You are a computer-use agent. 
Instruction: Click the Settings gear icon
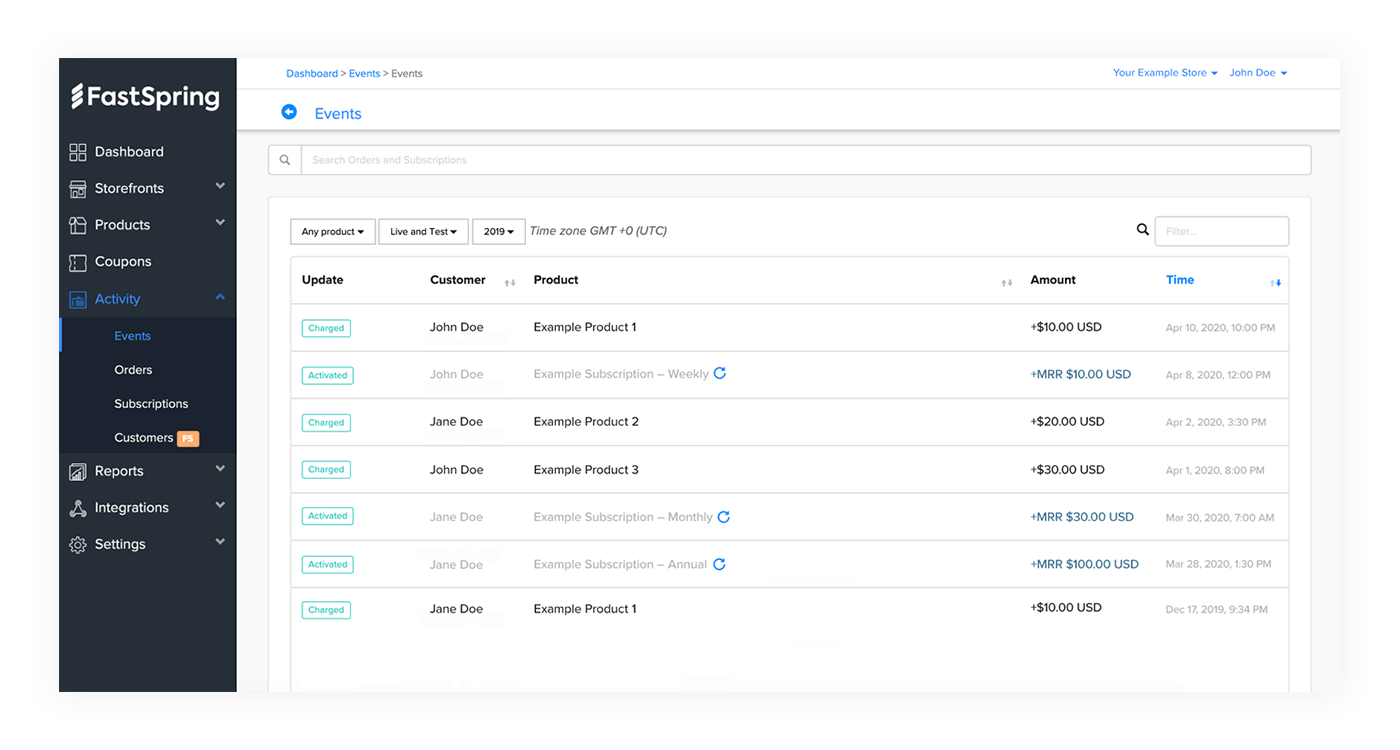click(x=78, y=545)
